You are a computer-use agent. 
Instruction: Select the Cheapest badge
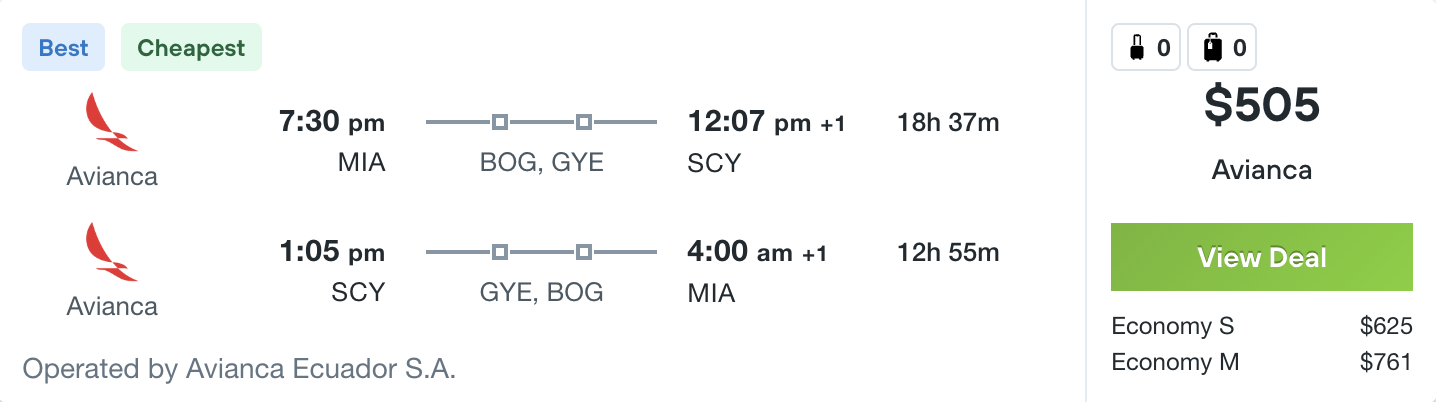tap(191, 48)
